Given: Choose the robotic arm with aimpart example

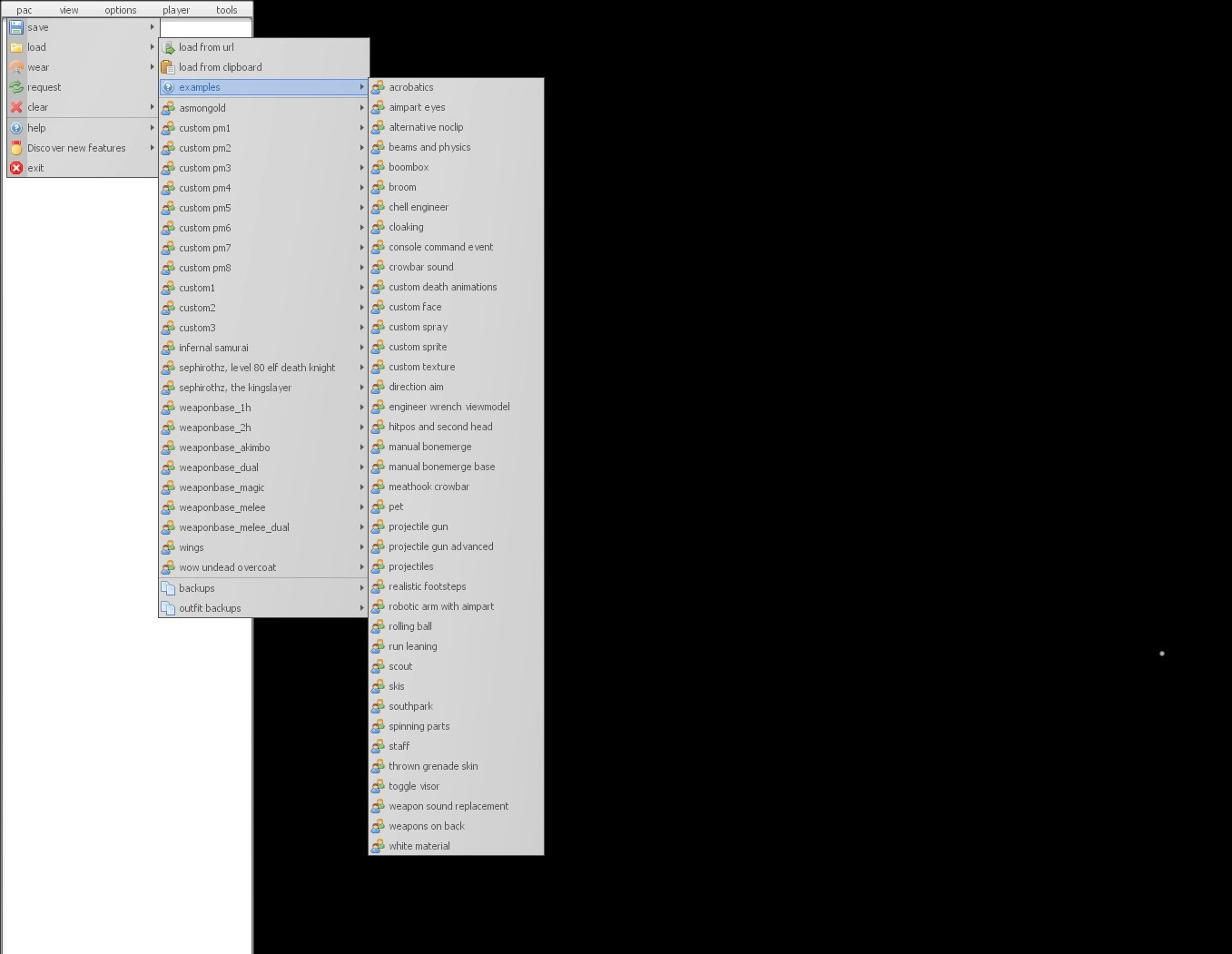Looking at the screenshot, I should point(456,606).
